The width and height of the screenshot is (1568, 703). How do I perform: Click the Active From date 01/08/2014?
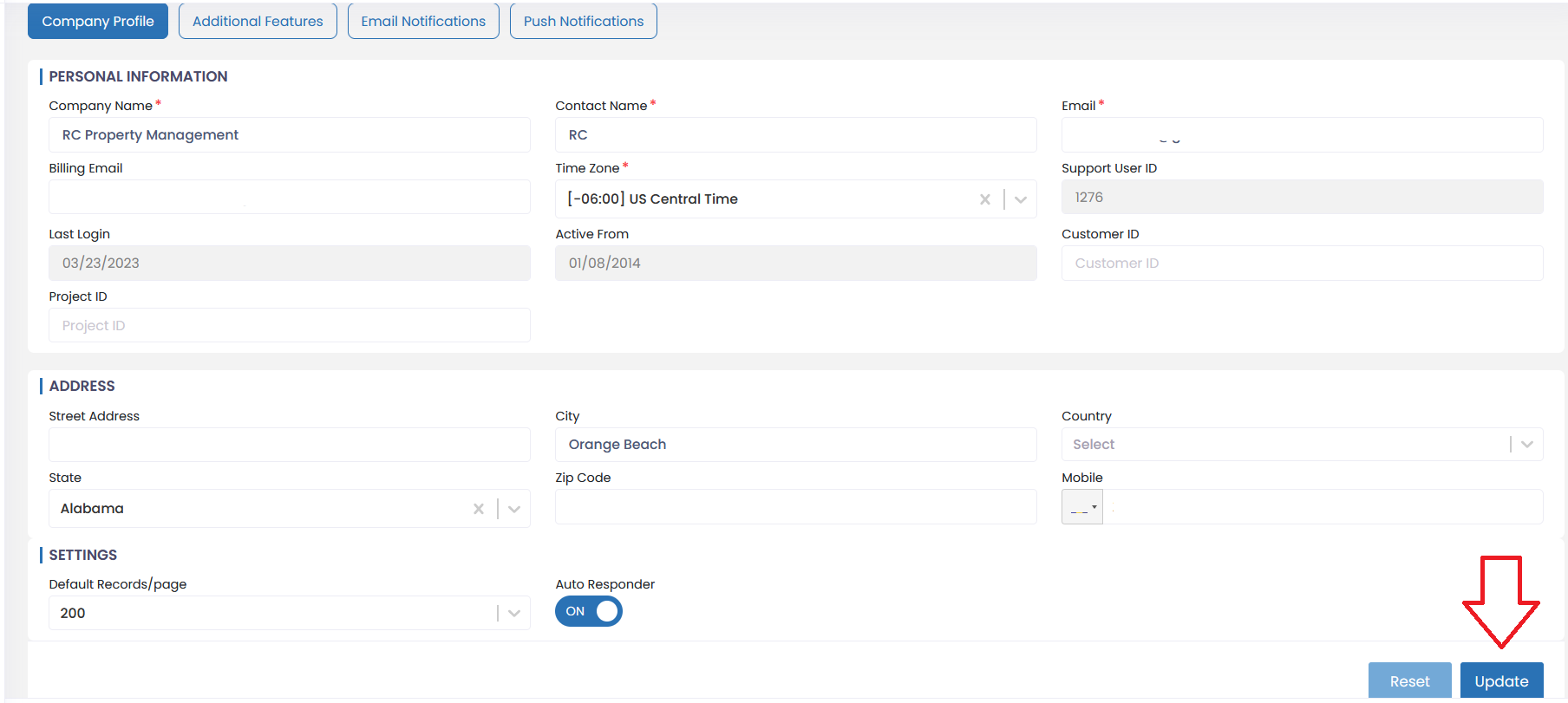coord(796,263)
